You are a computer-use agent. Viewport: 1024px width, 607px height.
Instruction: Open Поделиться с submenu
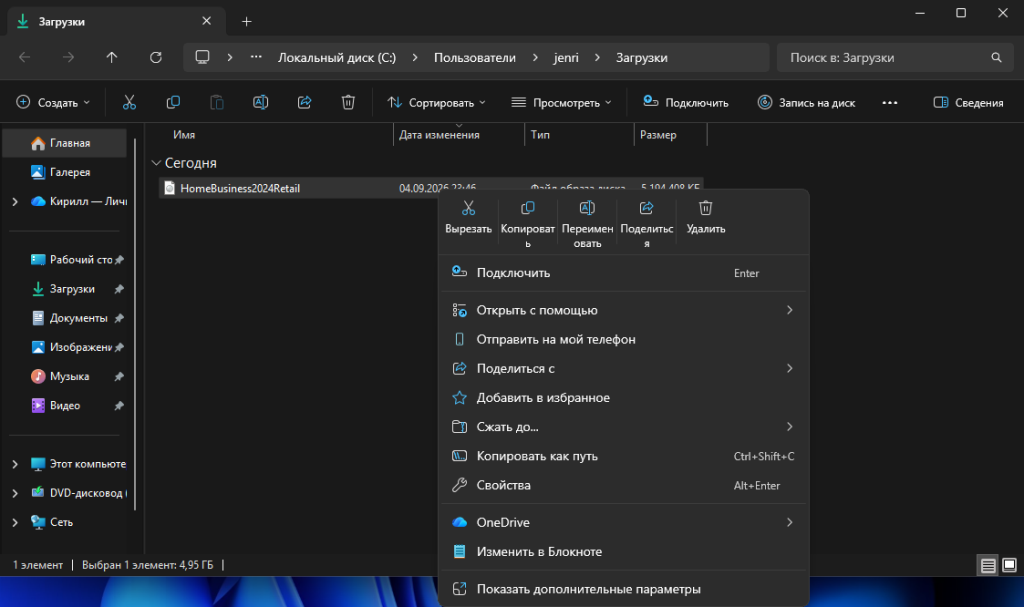[624, 369]
